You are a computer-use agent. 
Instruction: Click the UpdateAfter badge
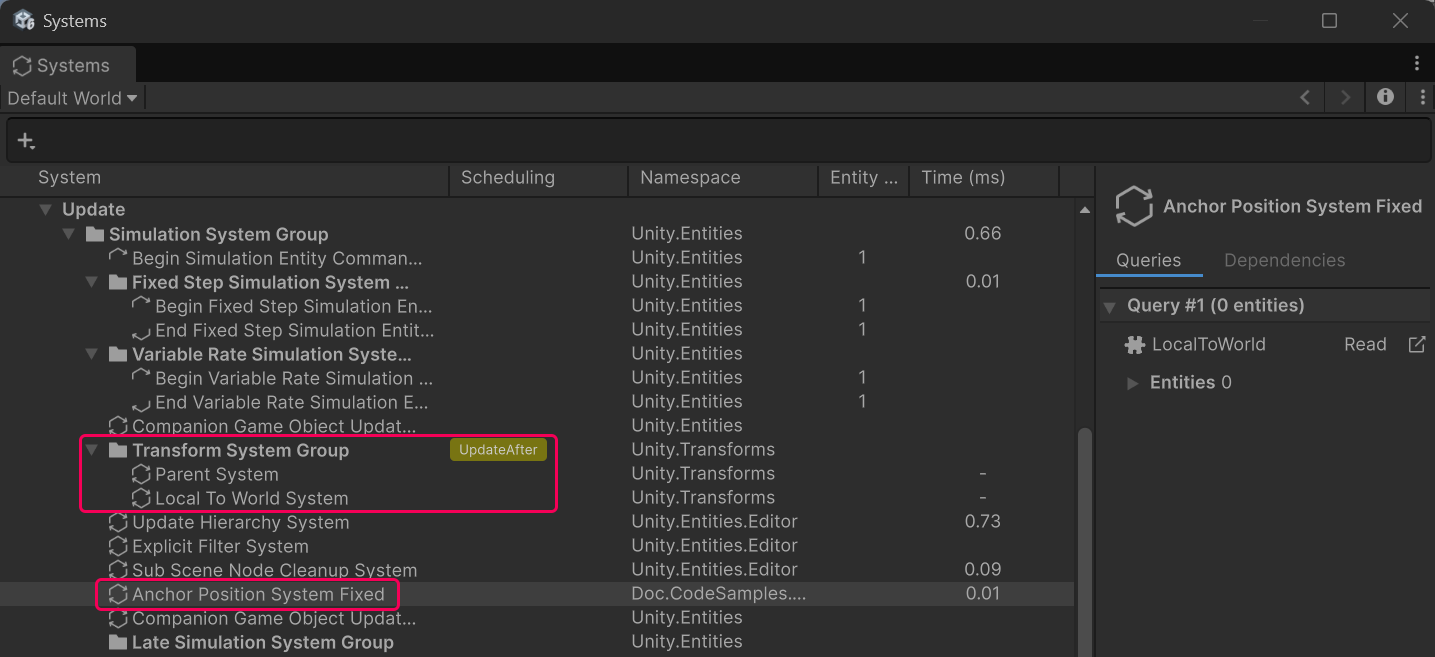[498, 450]
